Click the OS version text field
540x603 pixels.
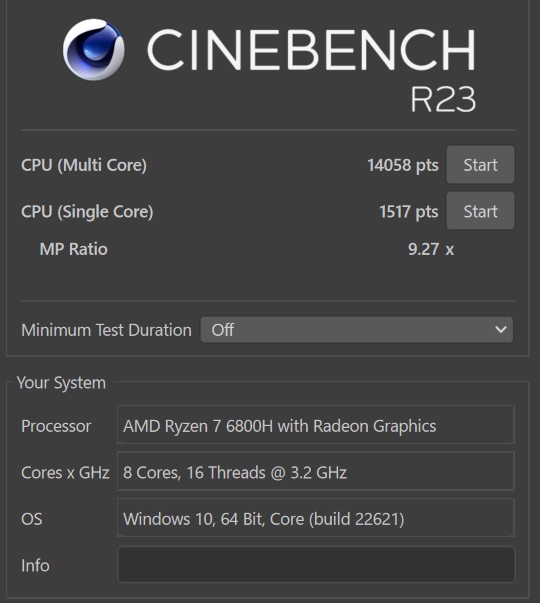(x=316, y=518)
